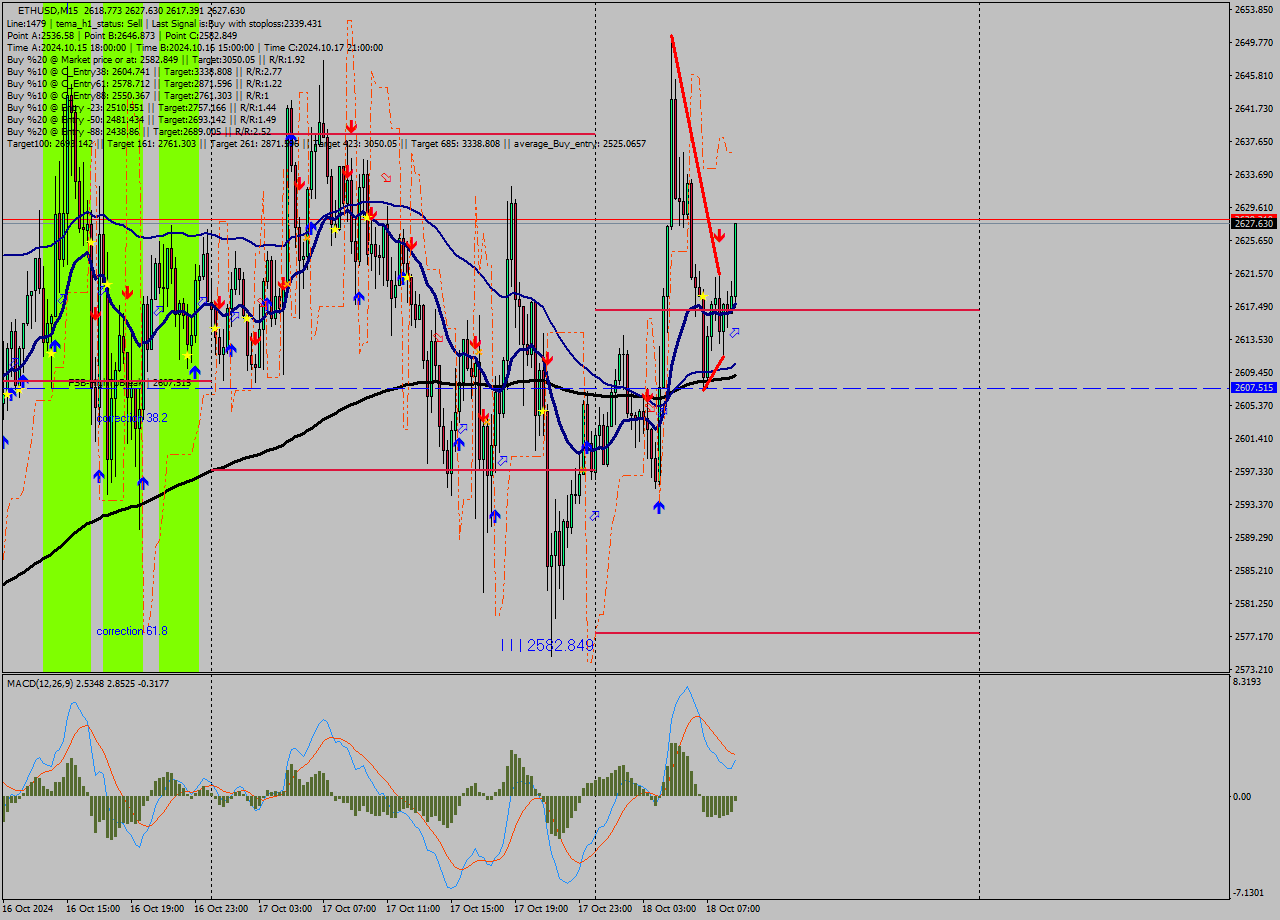Click the blue 2607.515 price tag on the axis

click(x=1254, y=387)
